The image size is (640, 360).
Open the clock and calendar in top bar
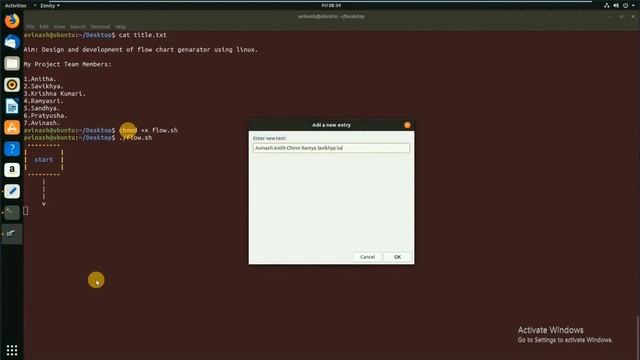(331, 5)
